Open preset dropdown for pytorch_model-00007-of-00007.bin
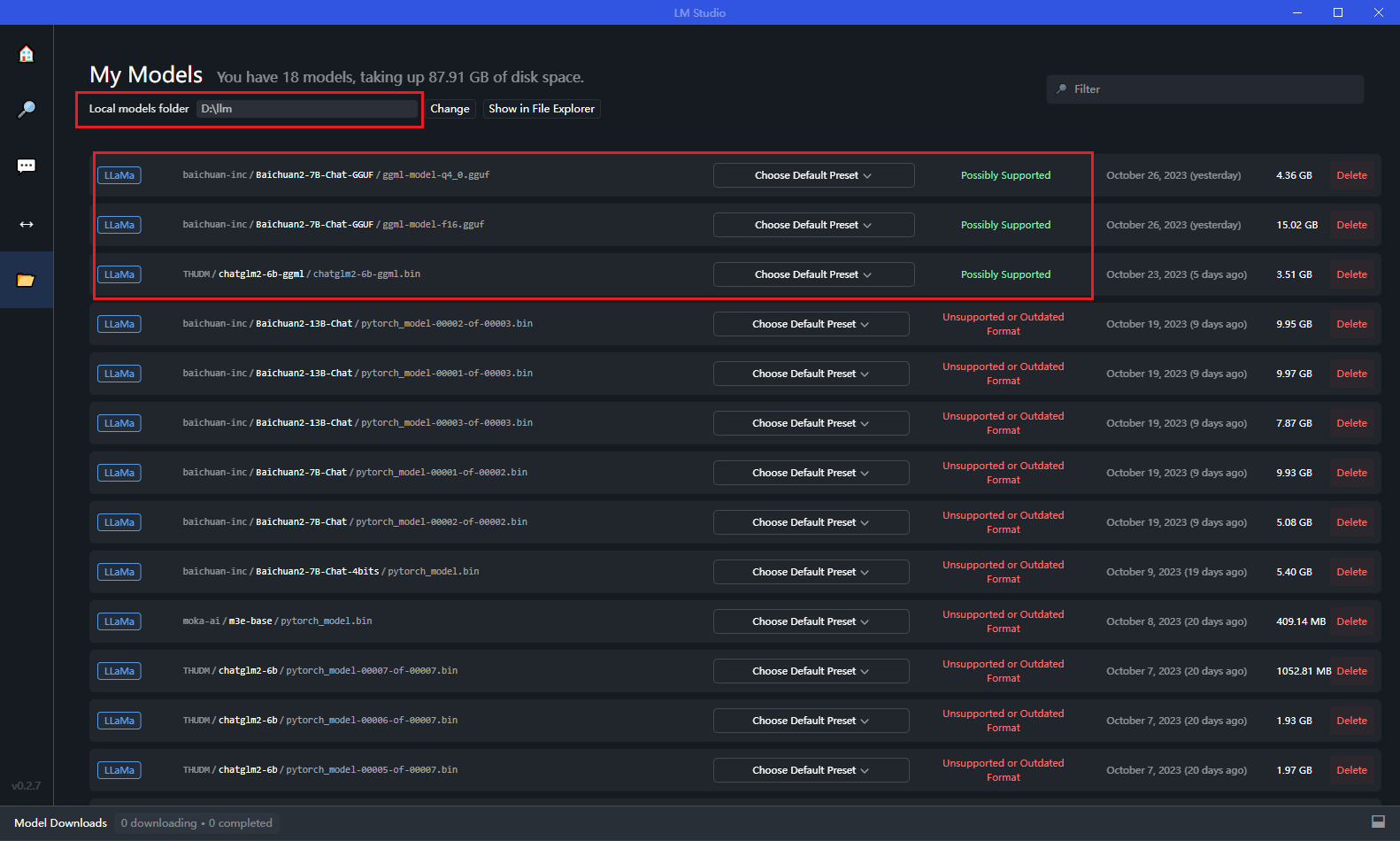1400x841 pixels. [811, 671]
